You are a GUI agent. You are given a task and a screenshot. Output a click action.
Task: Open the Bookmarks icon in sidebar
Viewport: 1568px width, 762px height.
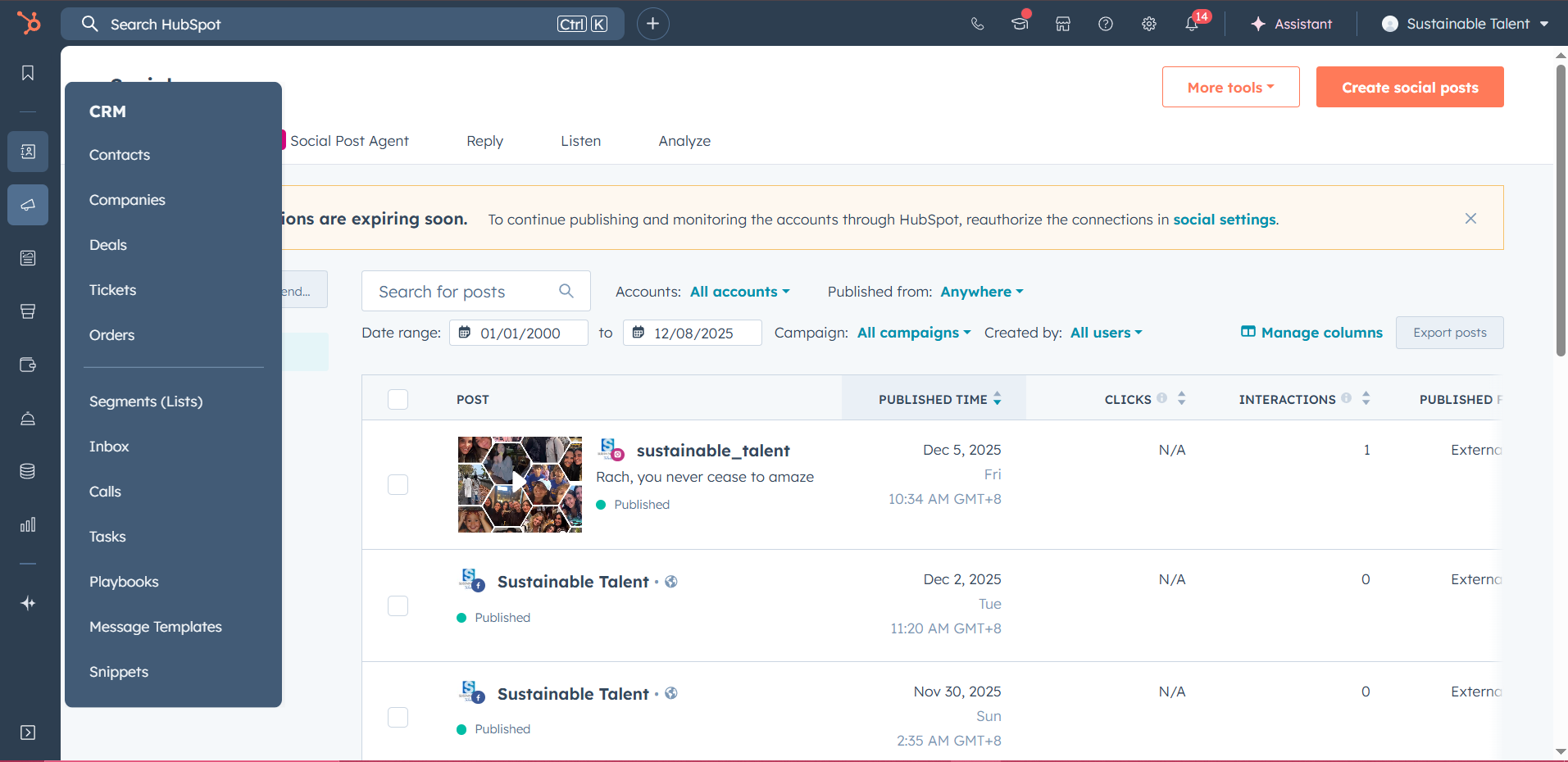click(28, 73)
